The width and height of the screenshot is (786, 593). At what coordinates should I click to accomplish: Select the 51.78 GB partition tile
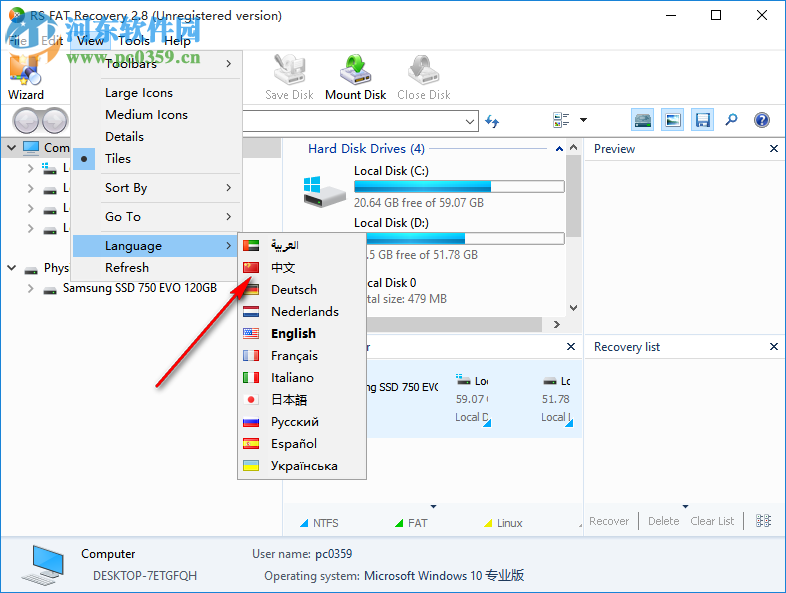(x=556, y=399)
